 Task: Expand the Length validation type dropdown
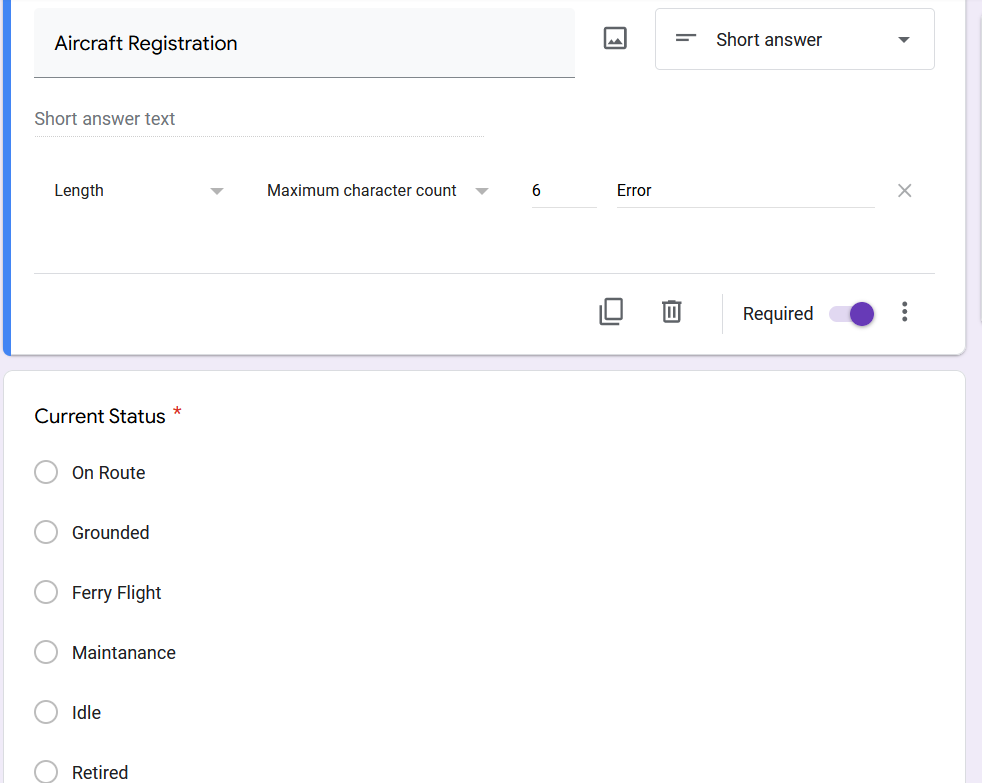tap(138, 191)
